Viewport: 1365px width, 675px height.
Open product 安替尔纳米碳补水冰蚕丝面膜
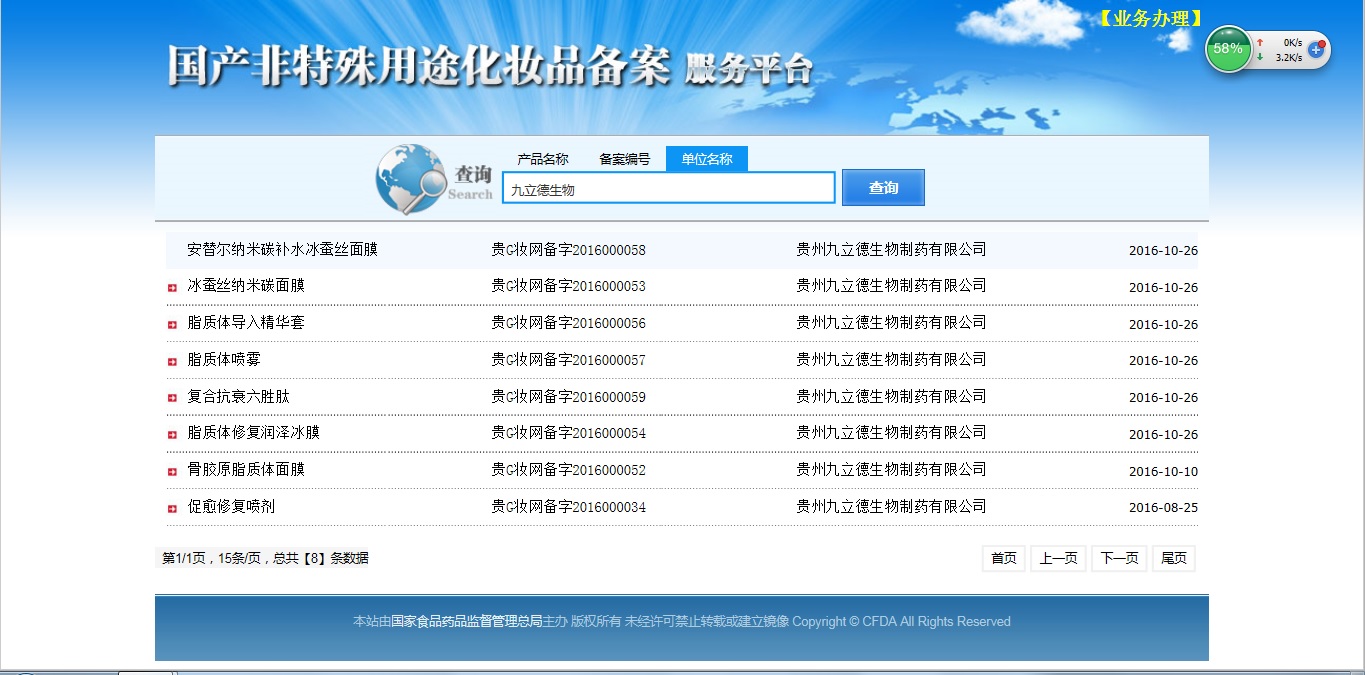(x=282, y=249)
